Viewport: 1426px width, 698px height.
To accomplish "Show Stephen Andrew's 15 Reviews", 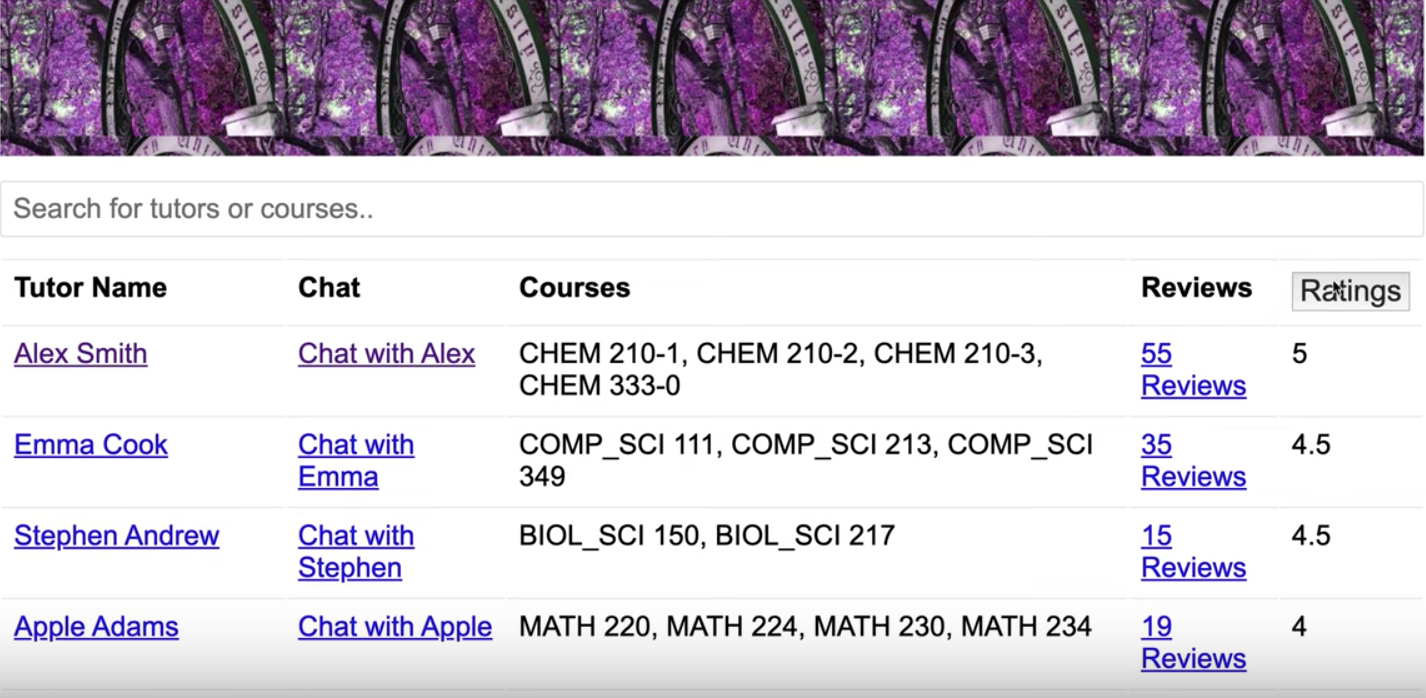I will click(1193, 552).
